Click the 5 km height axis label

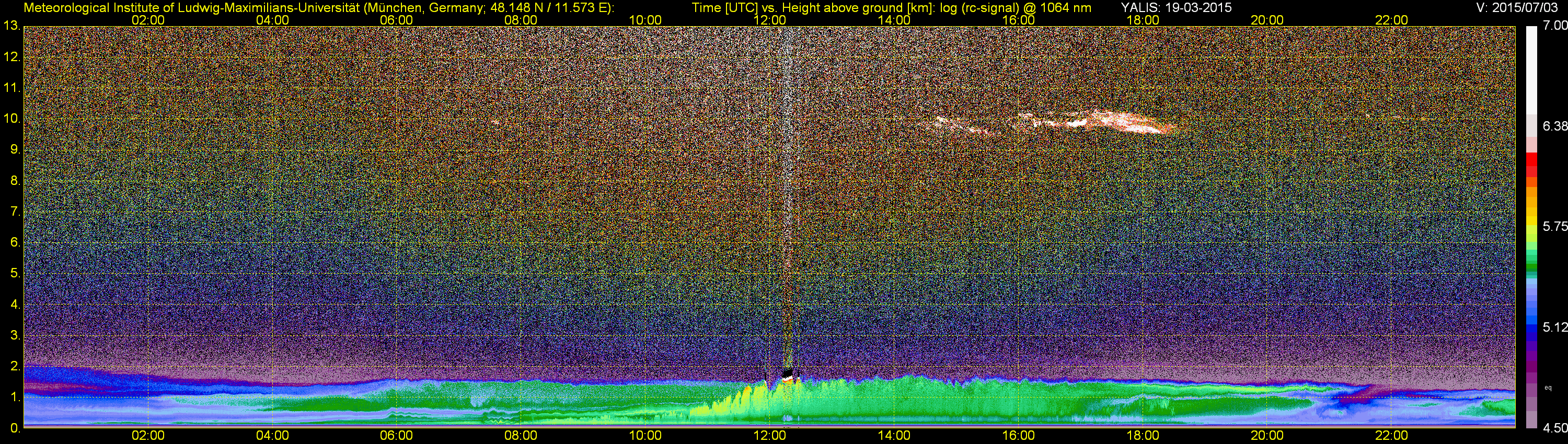(x=15, y=274)
